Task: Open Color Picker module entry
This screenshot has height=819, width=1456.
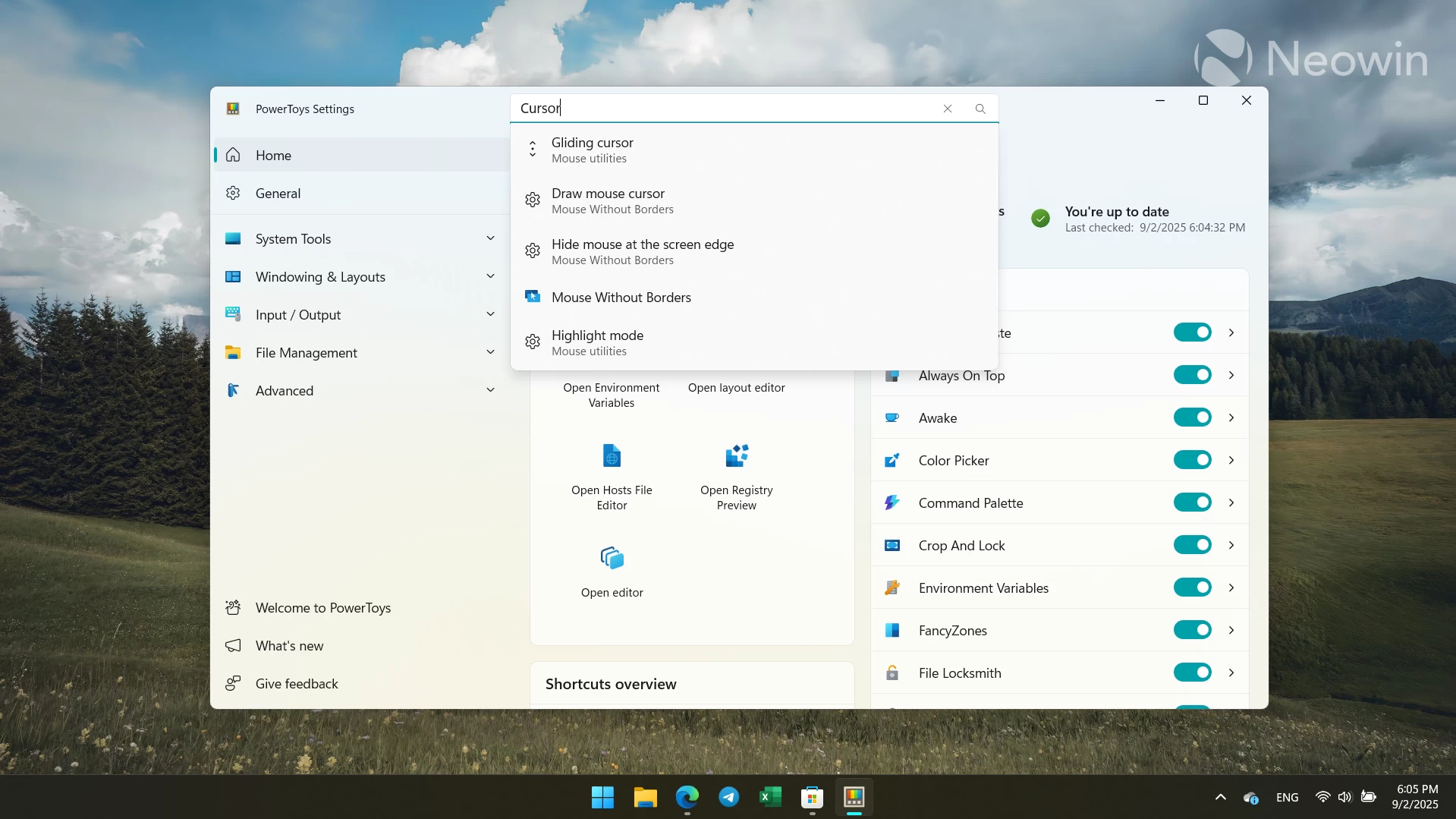Action: click(953, 461)
